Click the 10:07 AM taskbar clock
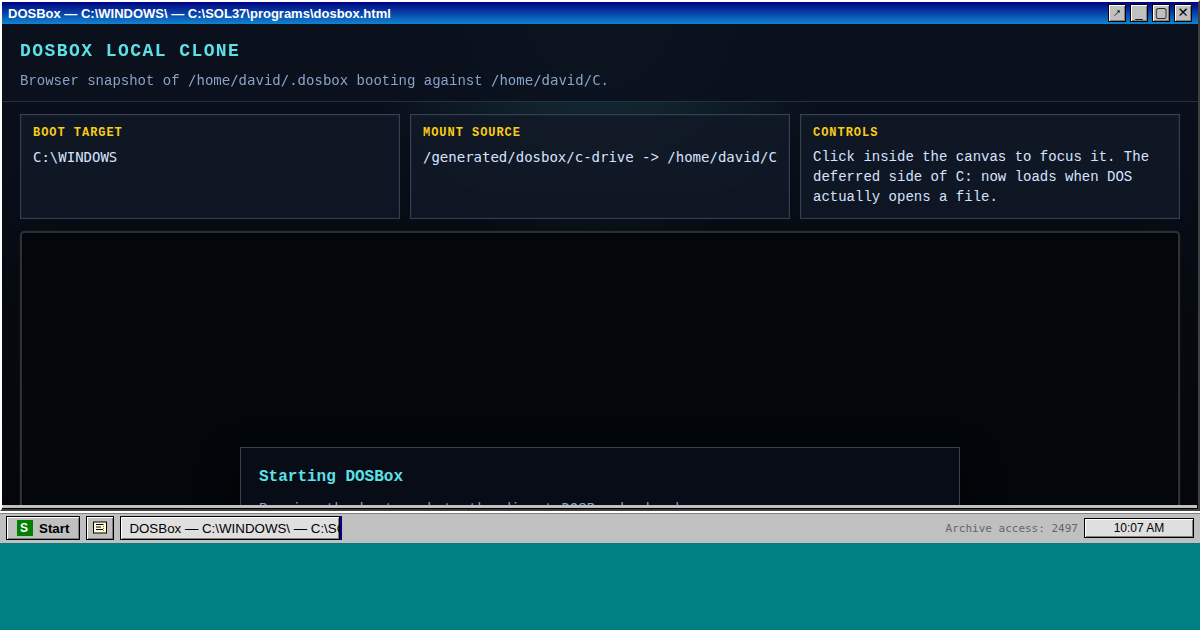The width and height of the screenshot is (1200, 630). pyautogui.click(x=1138, y=528)
